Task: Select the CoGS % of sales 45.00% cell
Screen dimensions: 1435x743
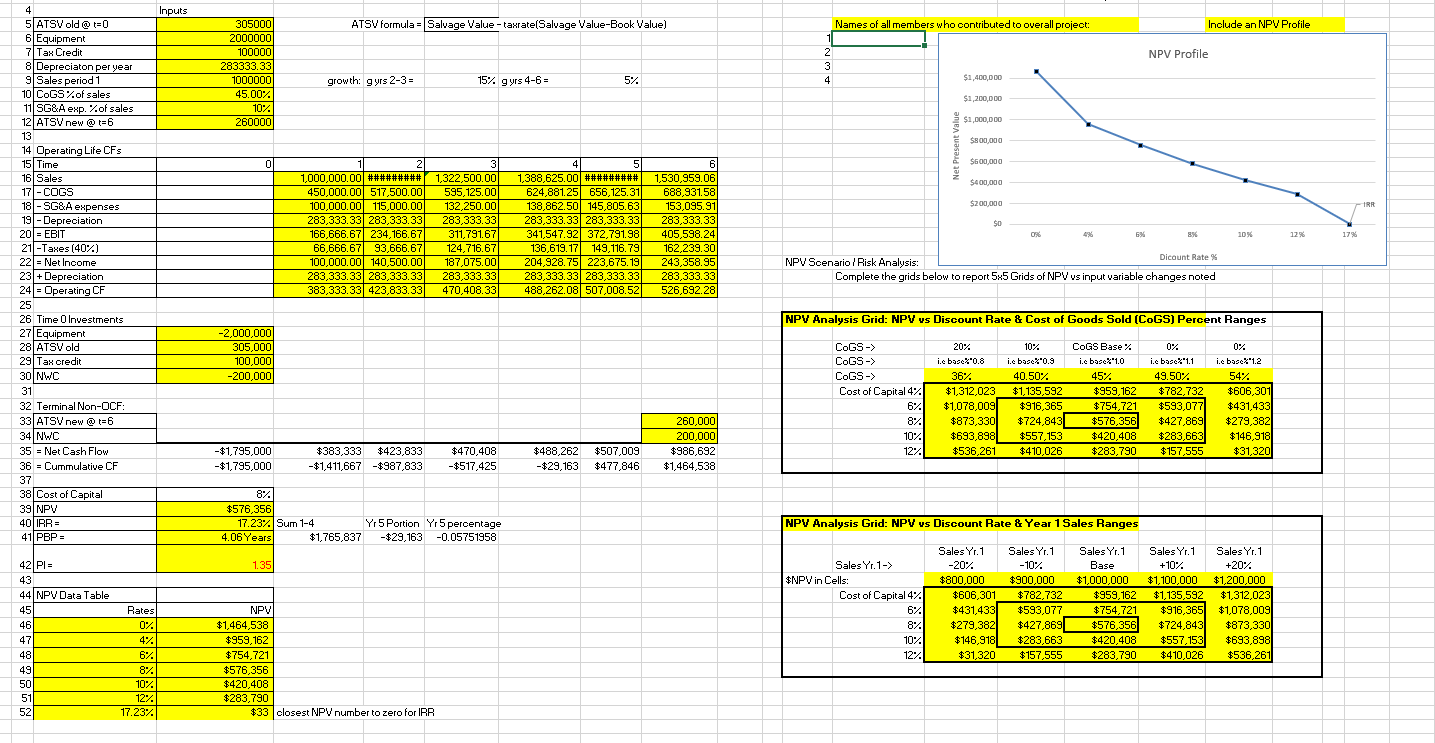Action: pos(216,94)
